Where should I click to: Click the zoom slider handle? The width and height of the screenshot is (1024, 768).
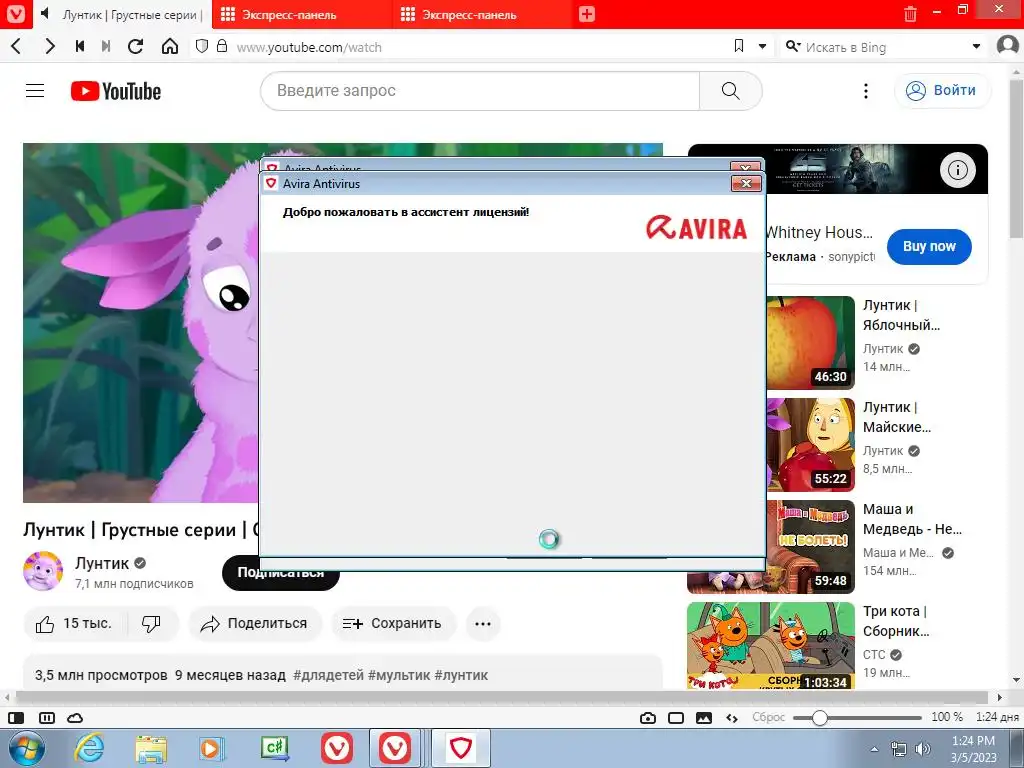(820, 718)
